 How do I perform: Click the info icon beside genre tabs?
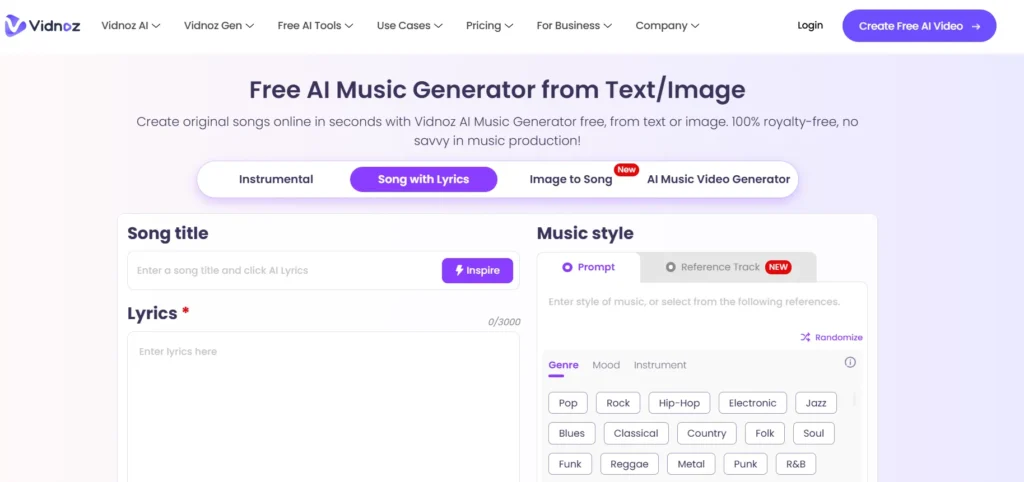click(850, 362)
